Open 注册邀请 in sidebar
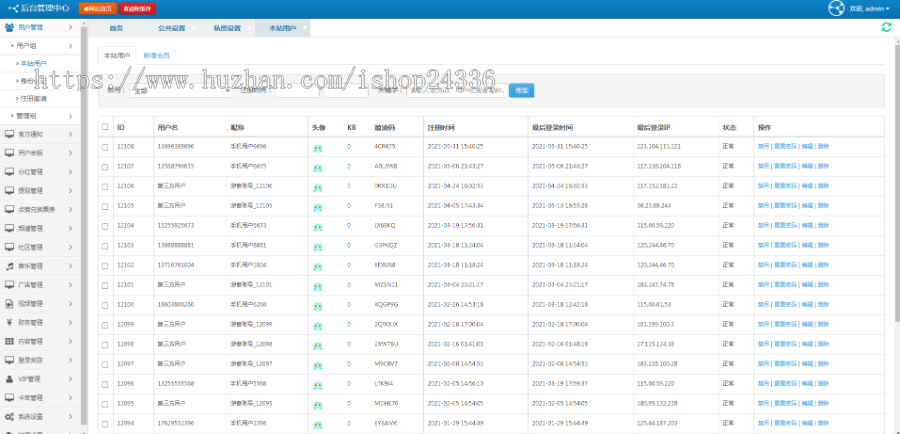900x434 pixels. tap(32, 99)
